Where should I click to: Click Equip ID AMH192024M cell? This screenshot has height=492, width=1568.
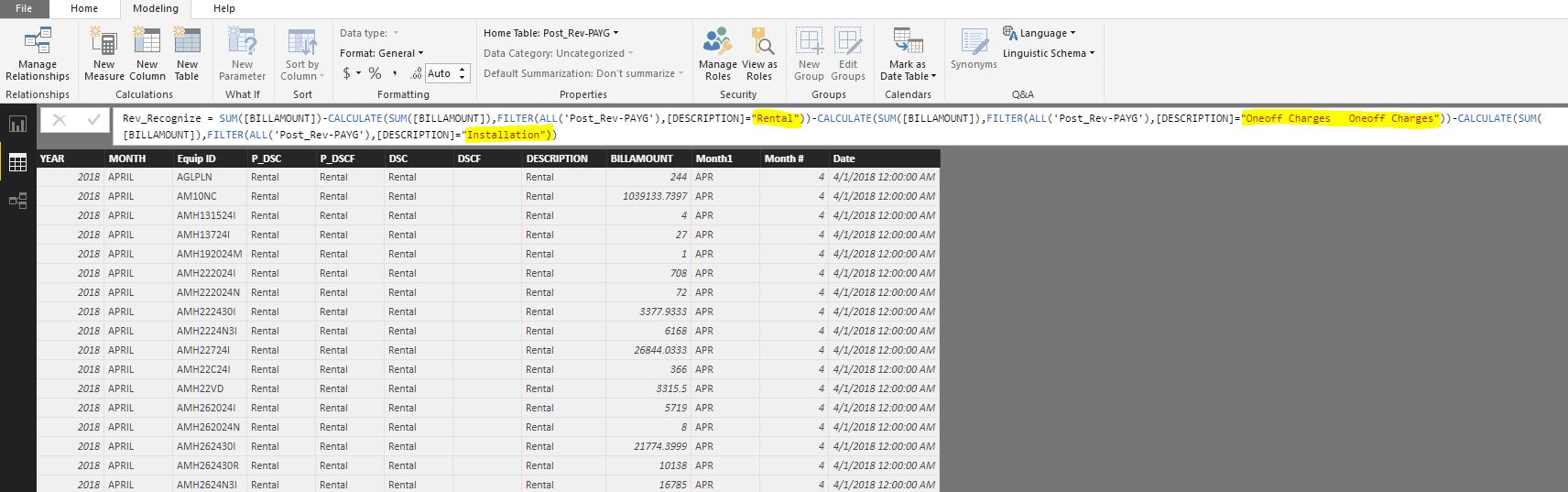tap(210, 254)
